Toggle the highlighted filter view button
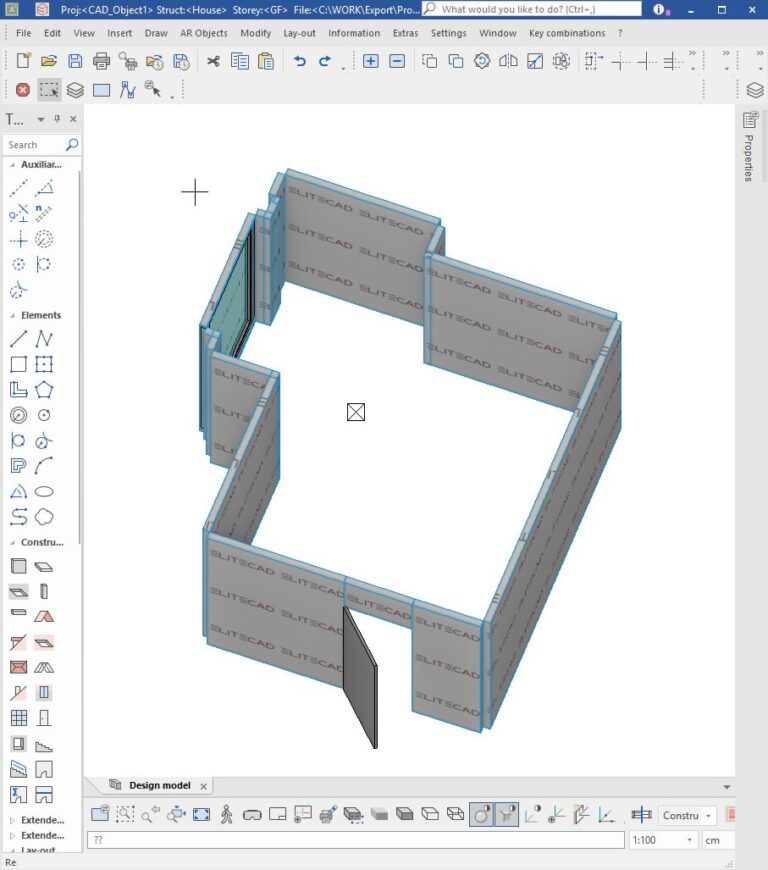The width and height of the screenshot is (768, 870). click(x=507, y=814)
